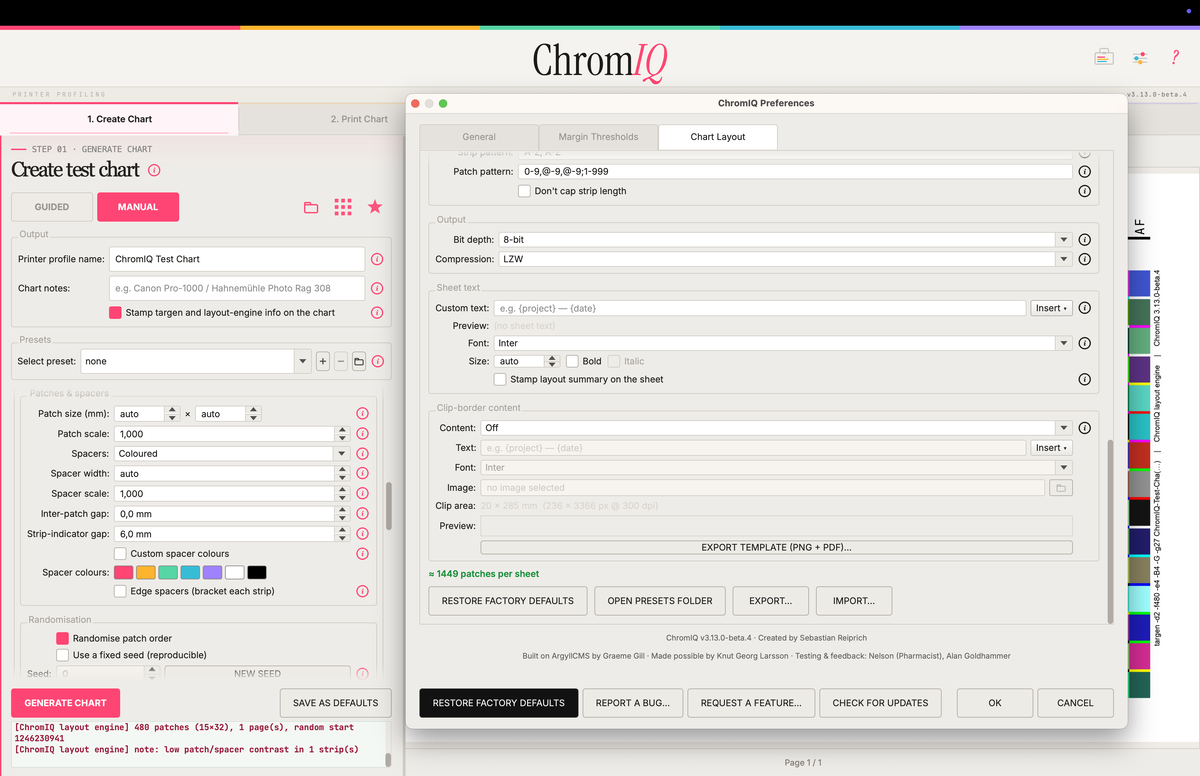
Task: Click info icon for Printer profile name
Action: [377, 259]
